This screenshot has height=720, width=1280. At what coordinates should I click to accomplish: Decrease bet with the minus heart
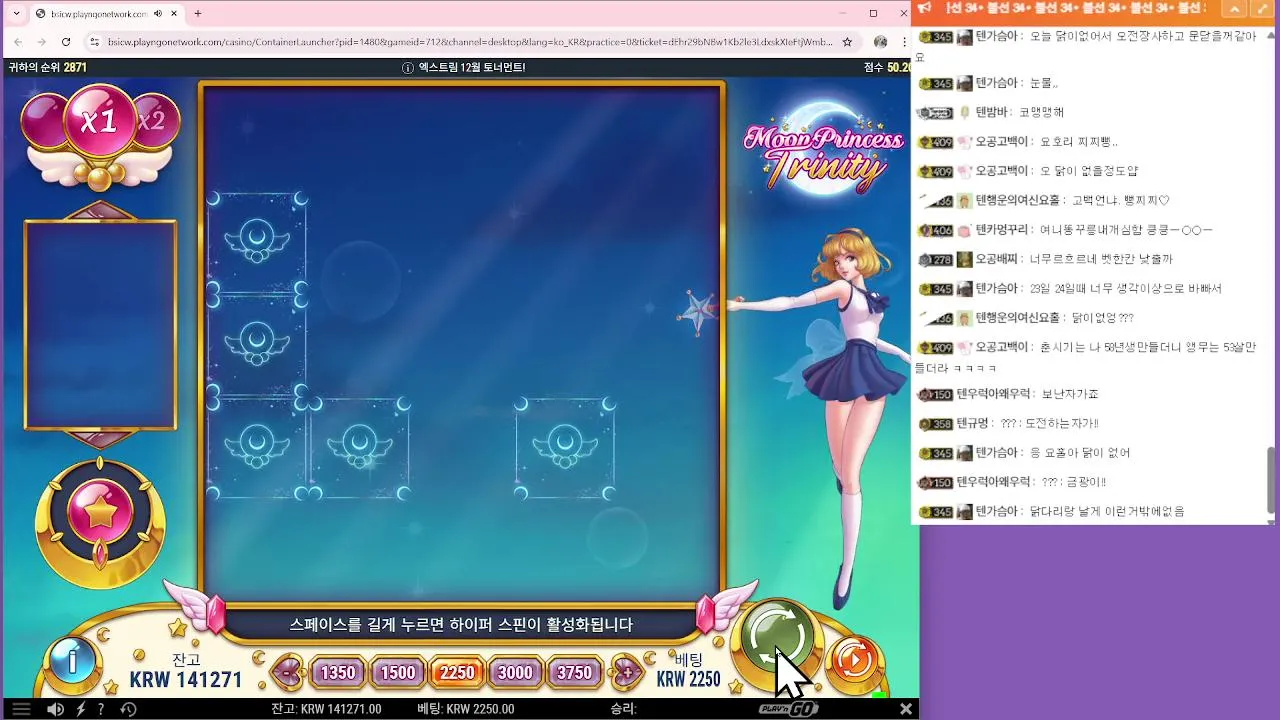287,673
